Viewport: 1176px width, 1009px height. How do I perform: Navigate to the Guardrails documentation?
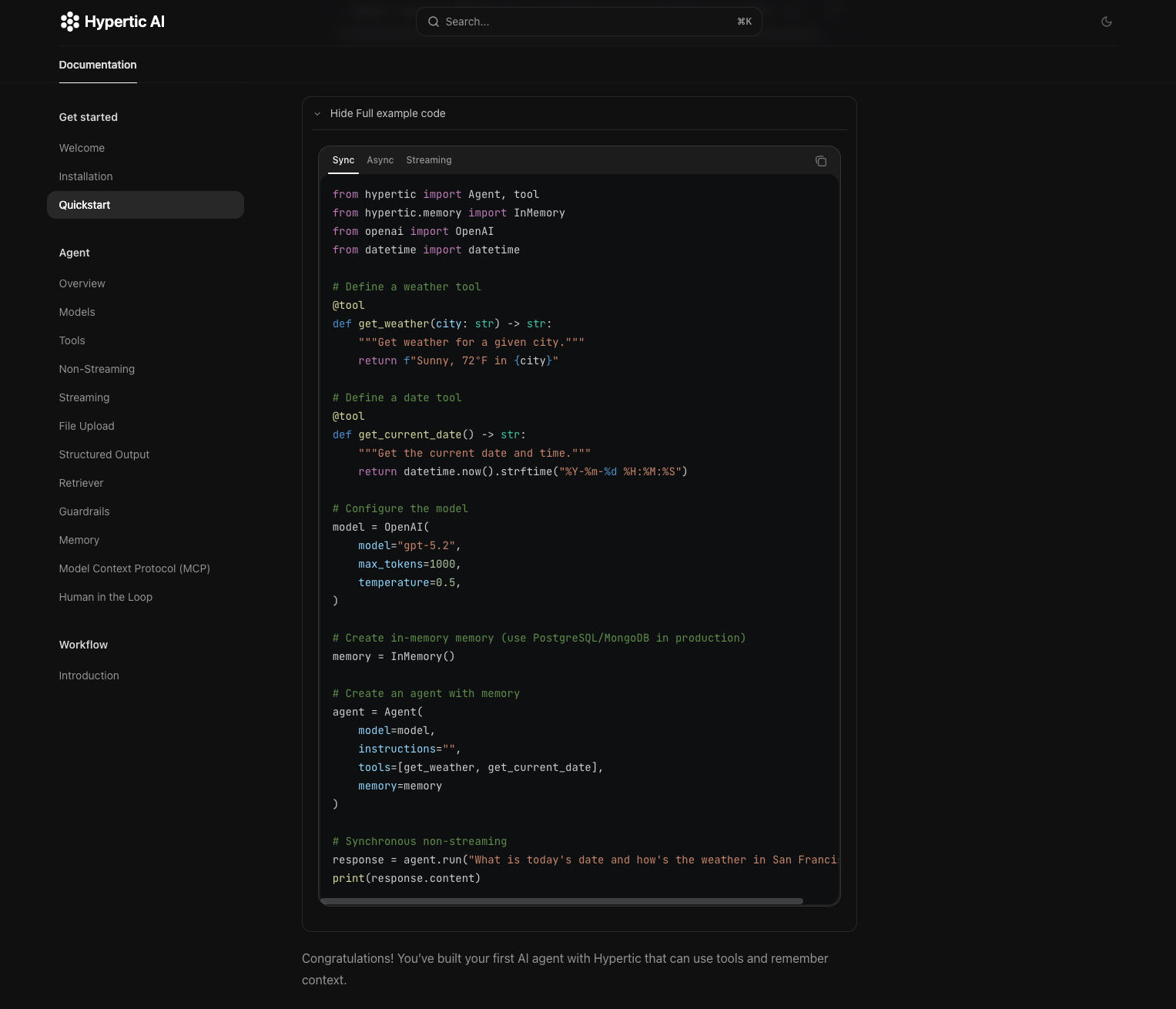click(x=84, y=511)
